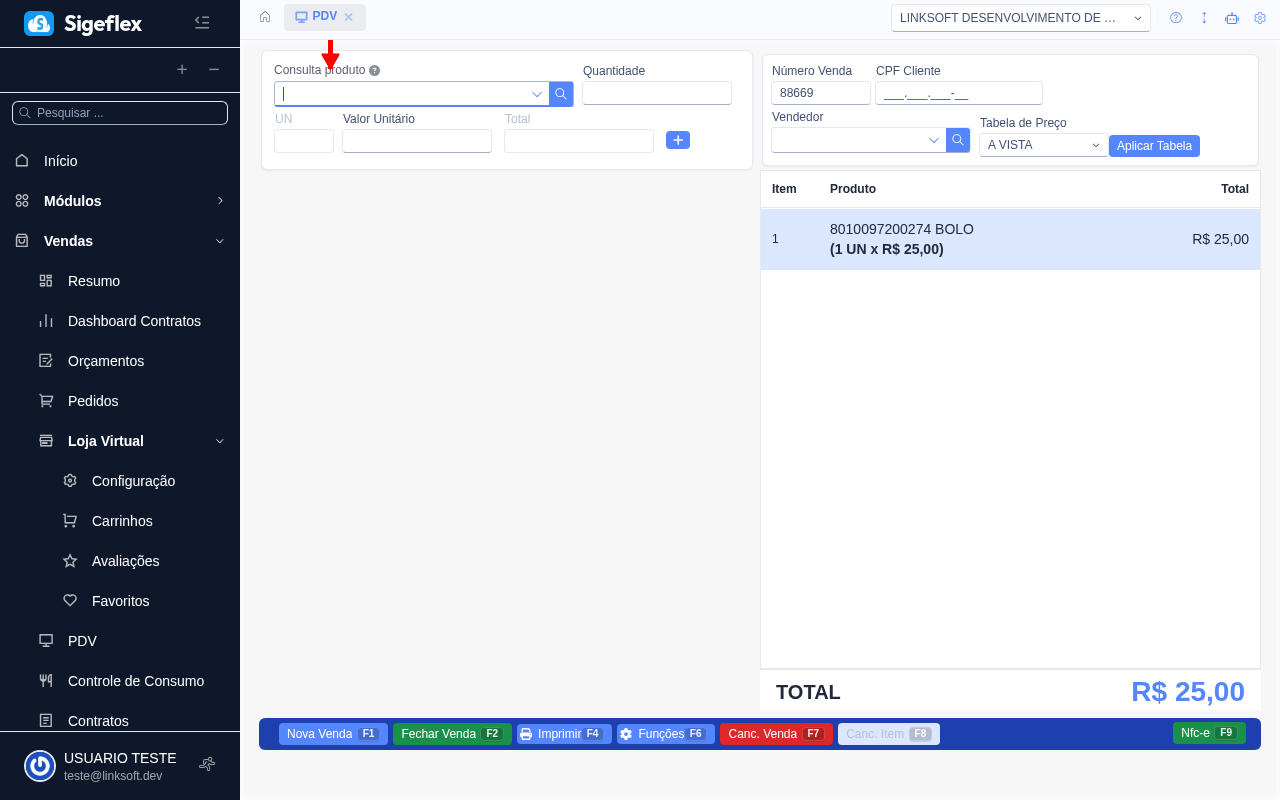Click Aplicar Tabela button

pyautogui.click(x=1154, y=146)
